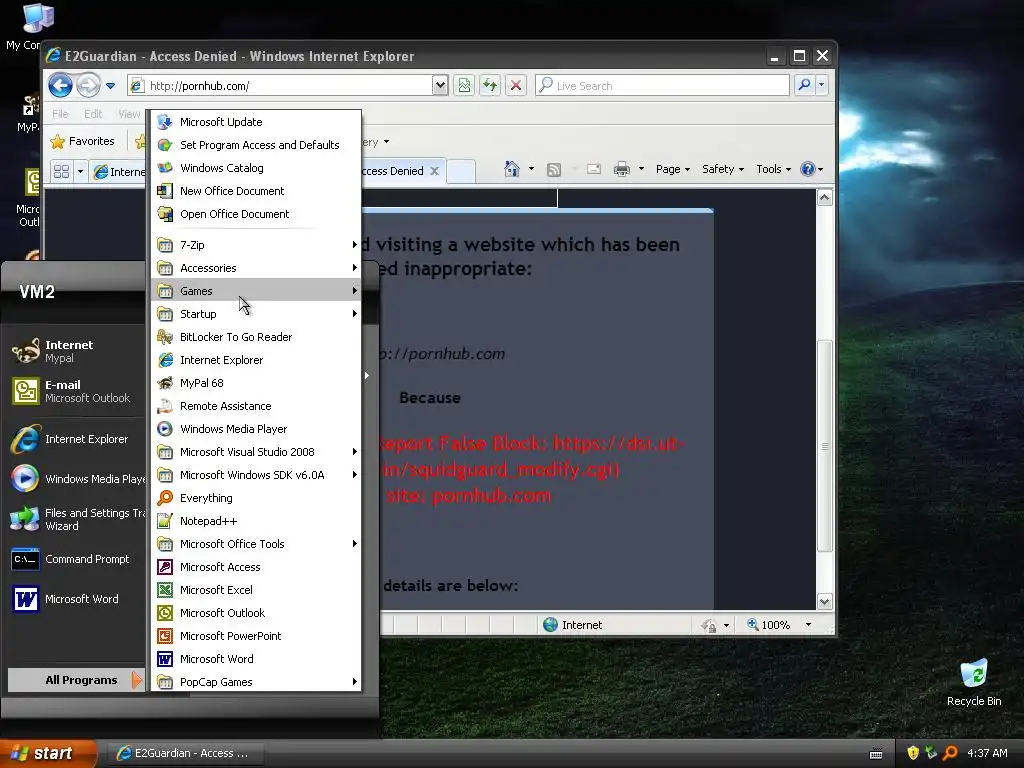Open New Office Document
The width and height of the screenshot is (1024, 768).
click(256, 191)
